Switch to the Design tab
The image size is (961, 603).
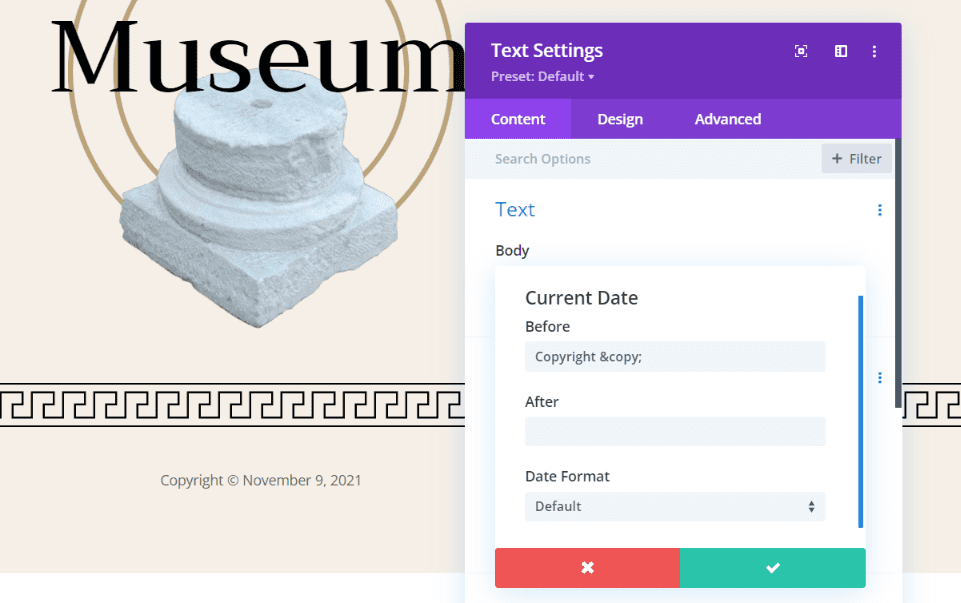pyautogui.click(x=620, y=119)
